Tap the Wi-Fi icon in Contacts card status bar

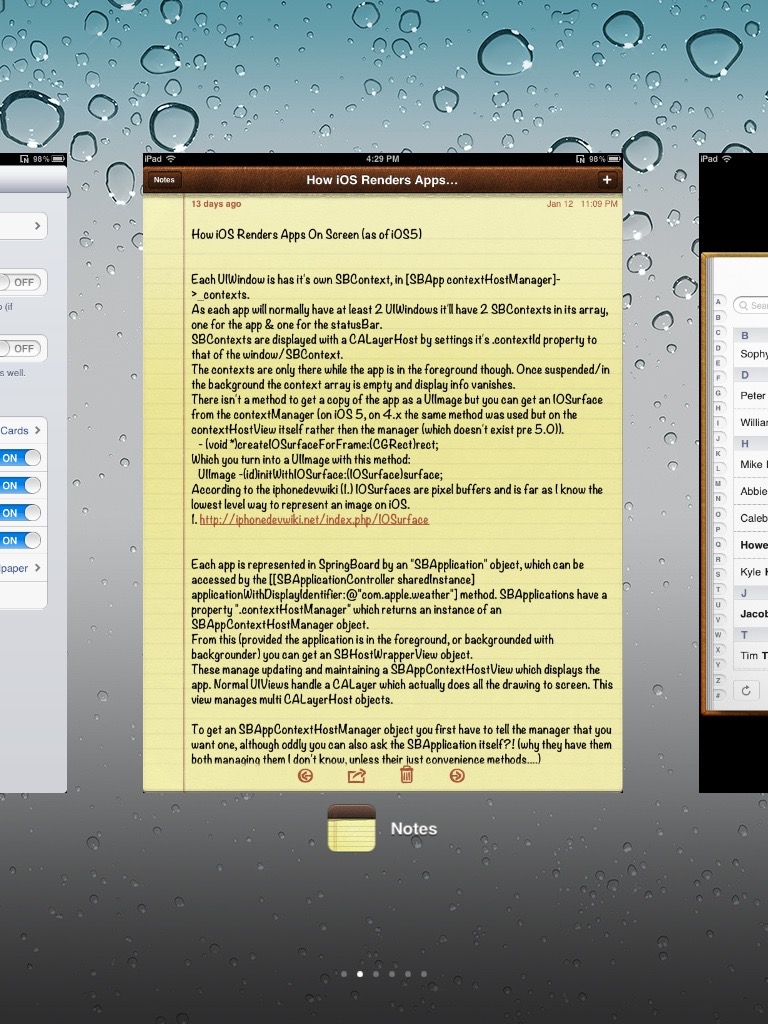[x=727, y=159]
